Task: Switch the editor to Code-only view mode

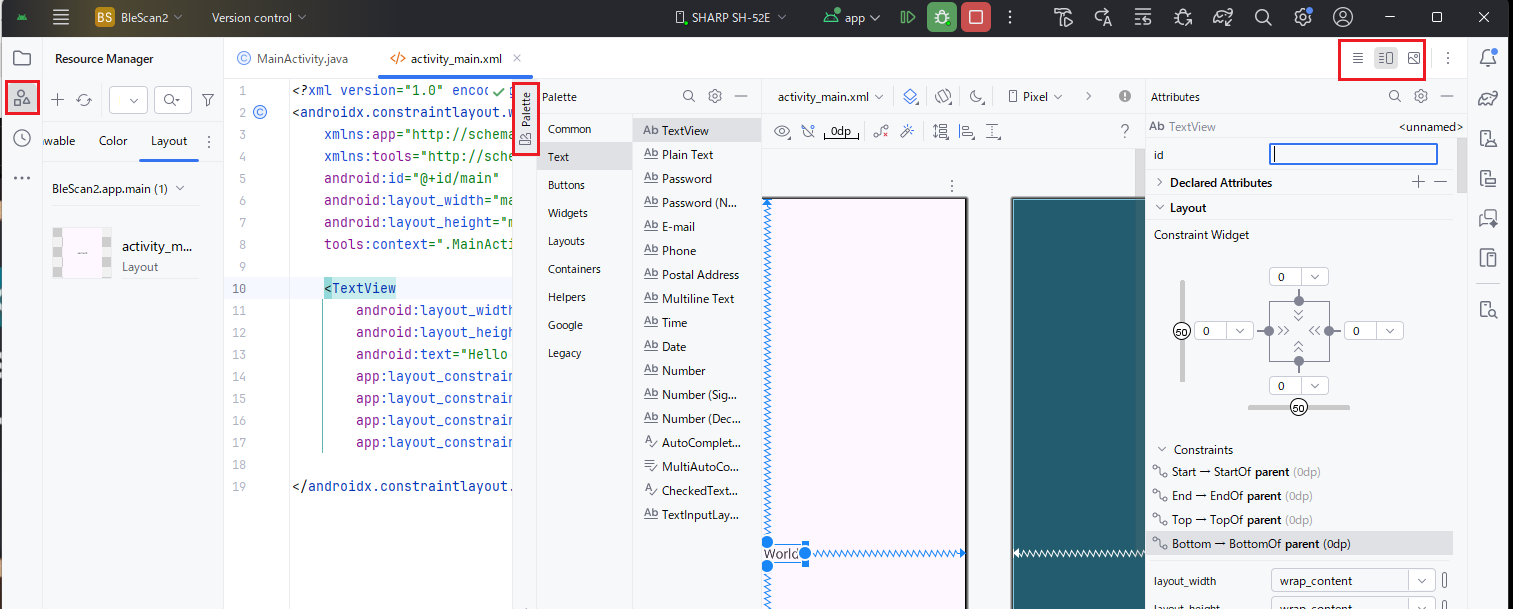Action: click(x=1357, y=58)
